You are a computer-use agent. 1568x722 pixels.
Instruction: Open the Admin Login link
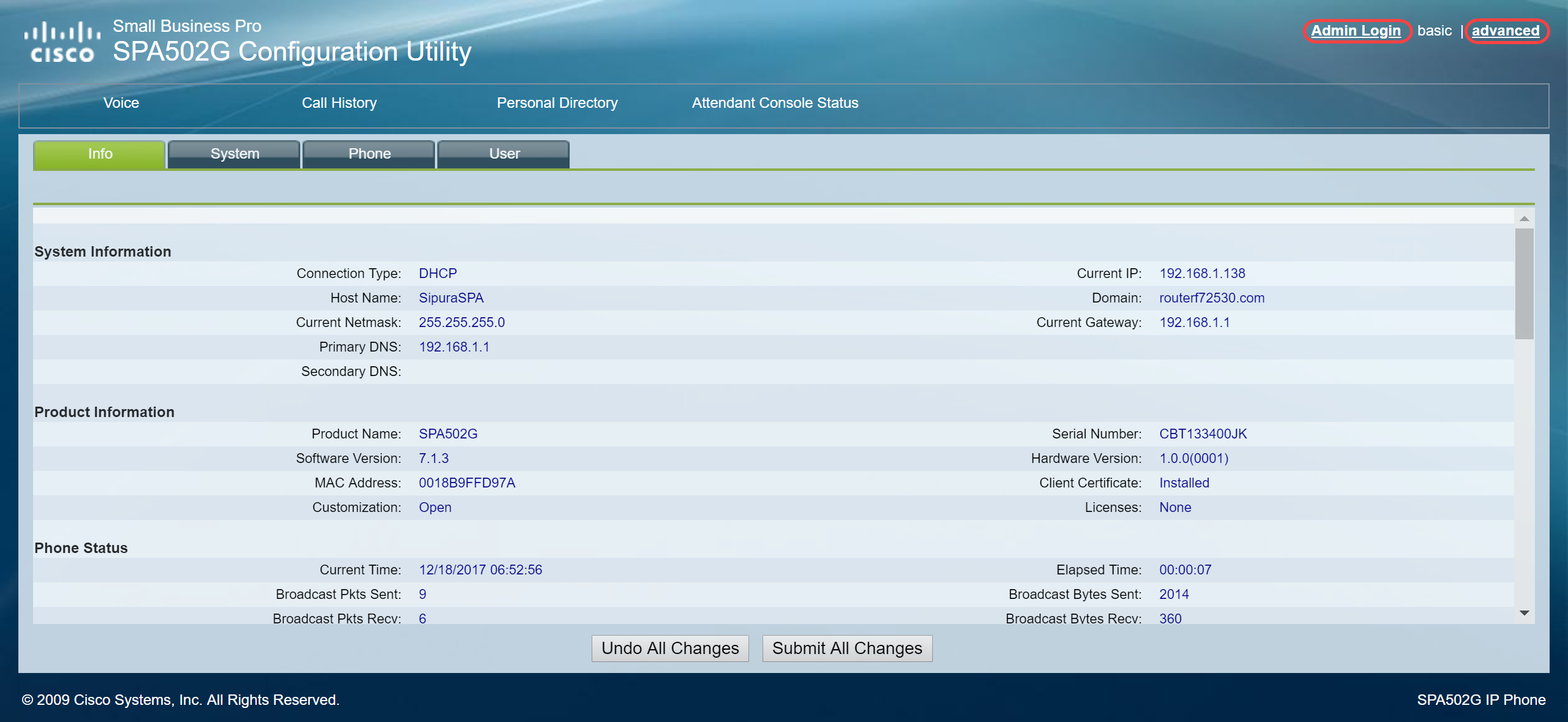1355,31
